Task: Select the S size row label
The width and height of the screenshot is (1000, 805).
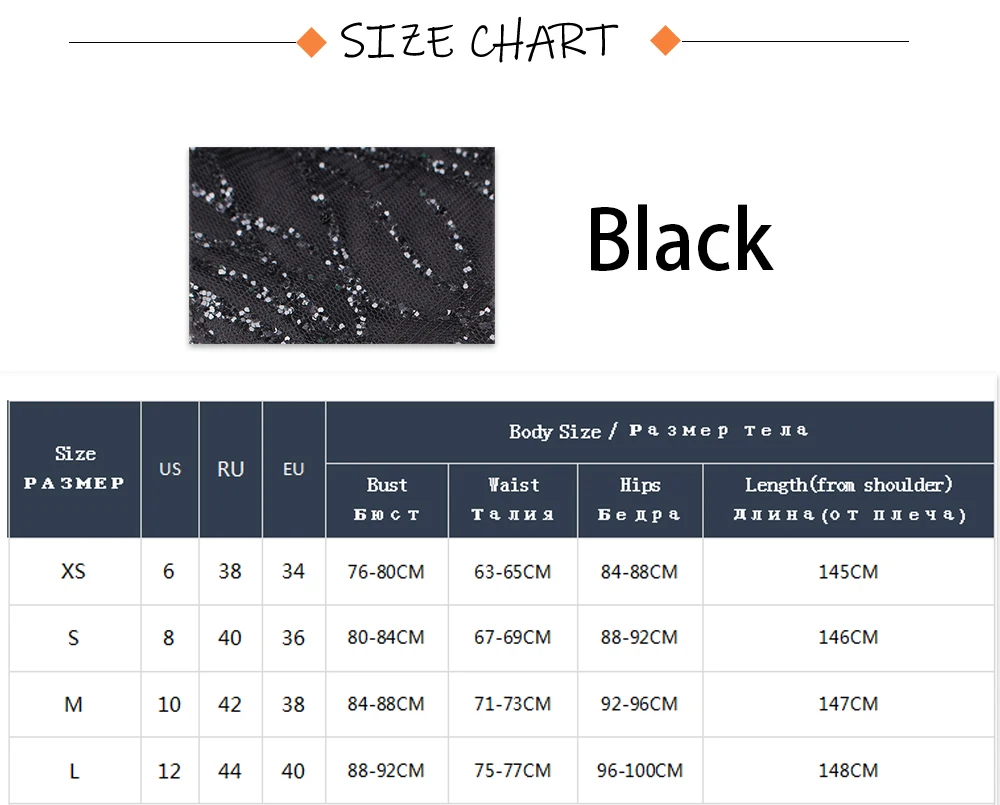Action: point(74,637)
